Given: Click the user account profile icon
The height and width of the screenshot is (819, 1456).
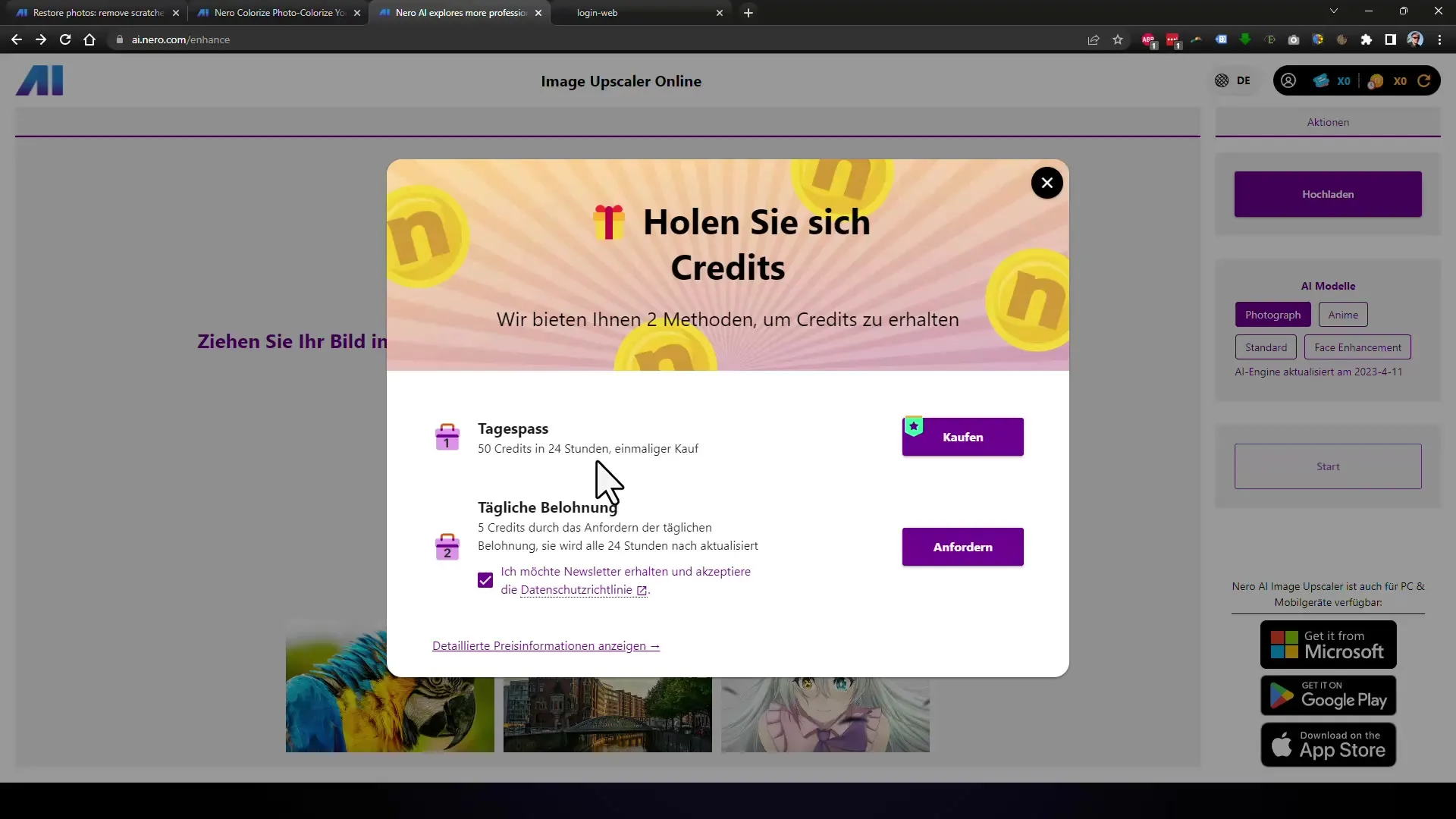Looking at the screenshot, I should click(1291, 80).
